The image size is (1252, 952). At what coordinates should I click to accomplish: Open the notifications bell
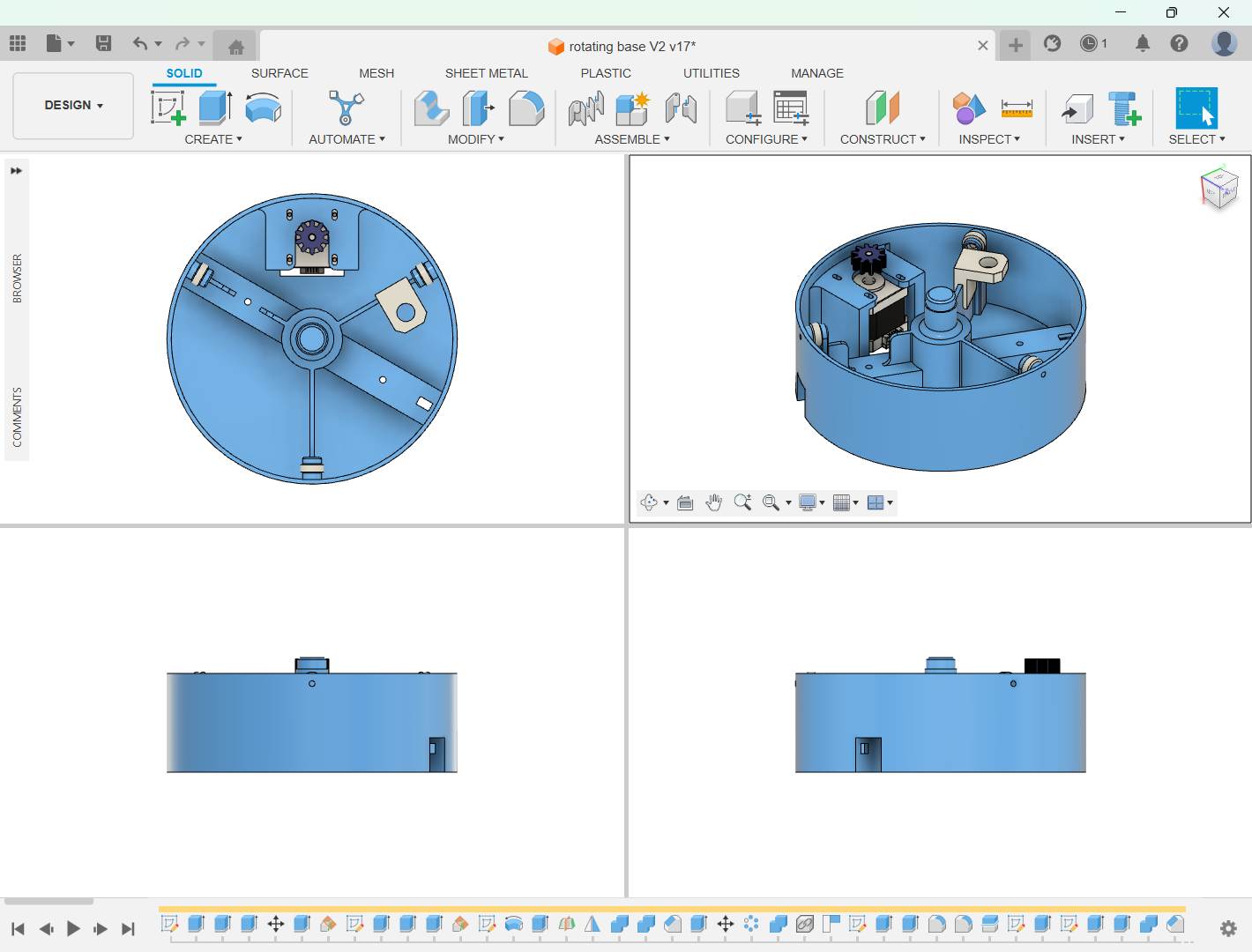(x=1142, y=43)
